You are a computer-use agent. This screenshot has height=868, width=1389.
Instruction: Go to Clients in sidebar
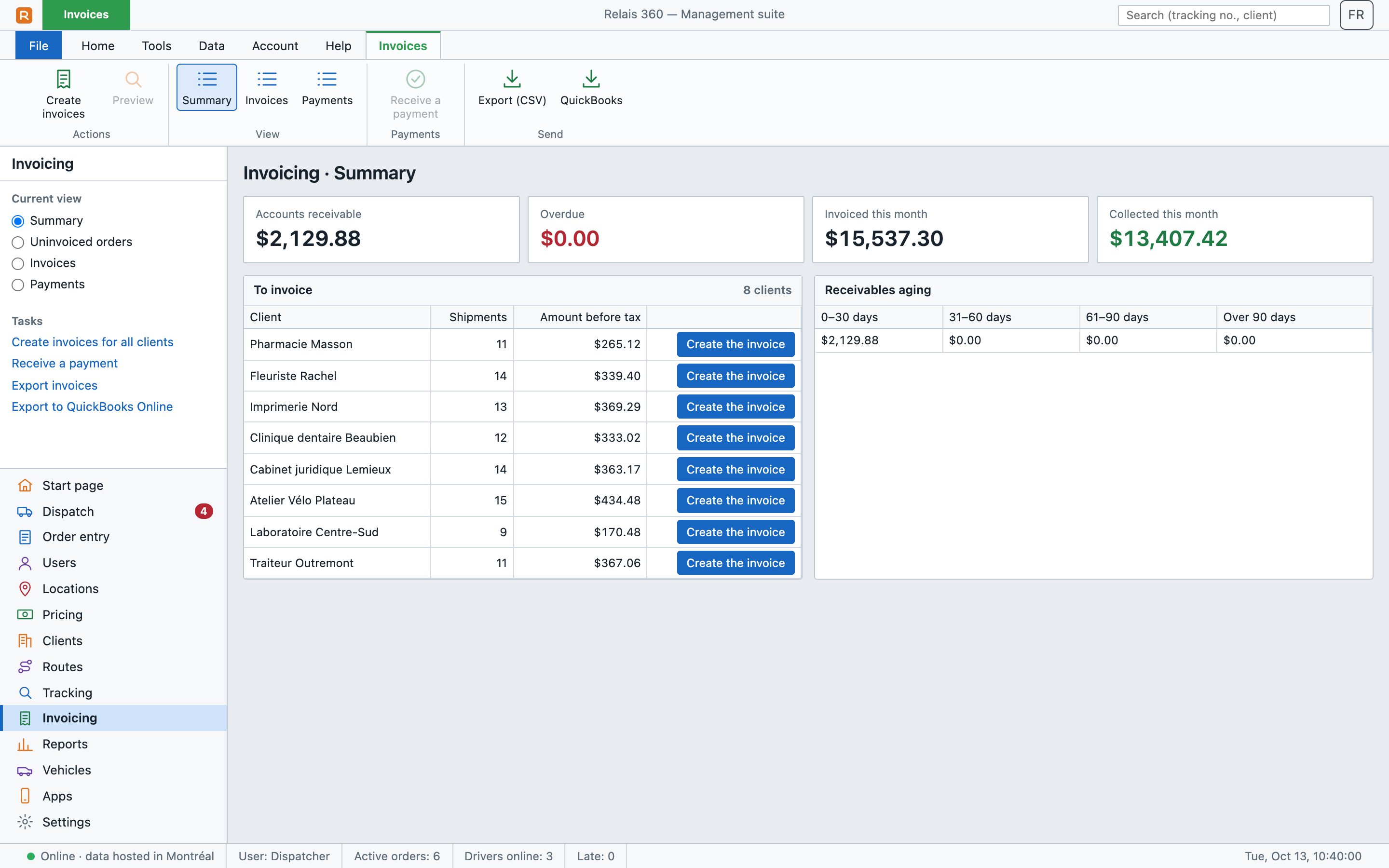coord(114,641)
